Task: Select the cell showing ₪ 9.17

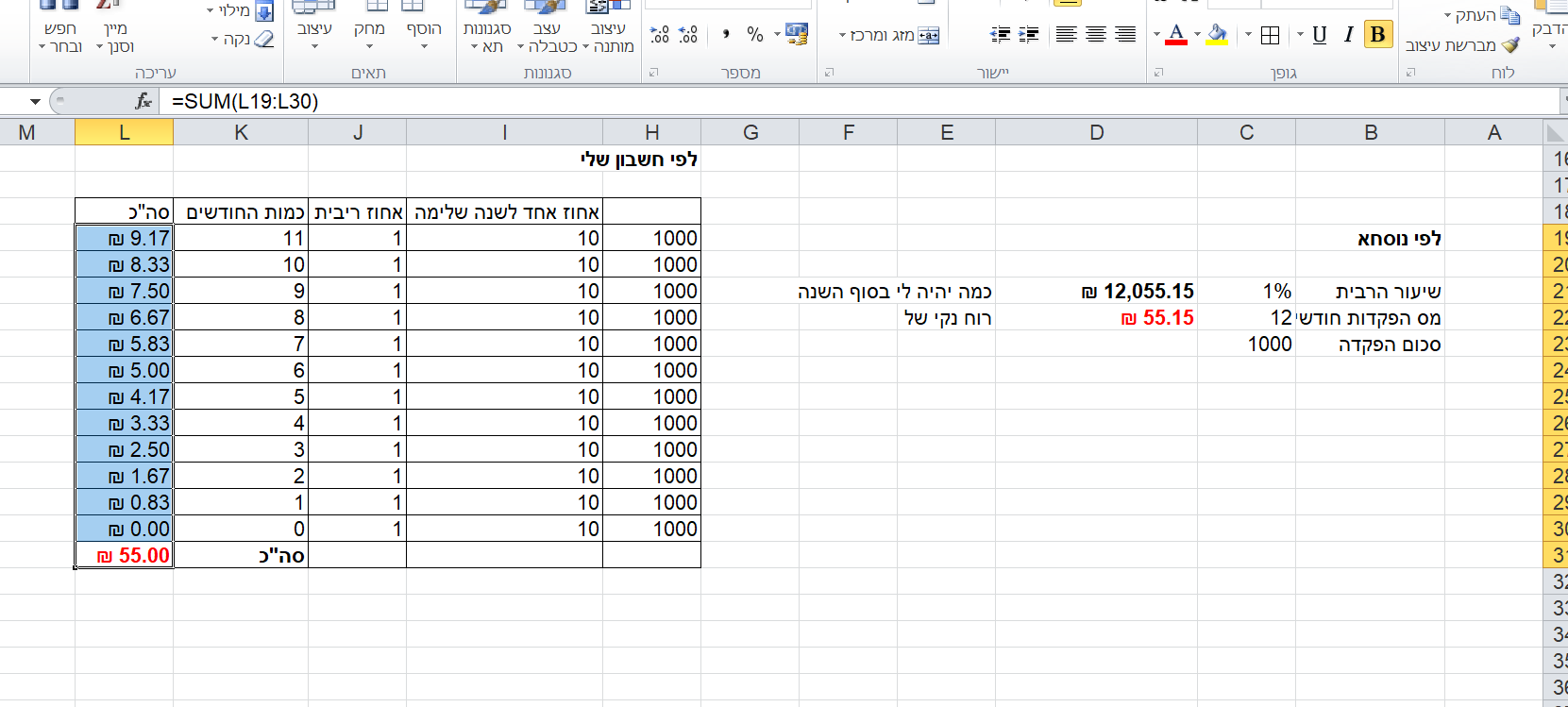Action: tap(125, 239)
